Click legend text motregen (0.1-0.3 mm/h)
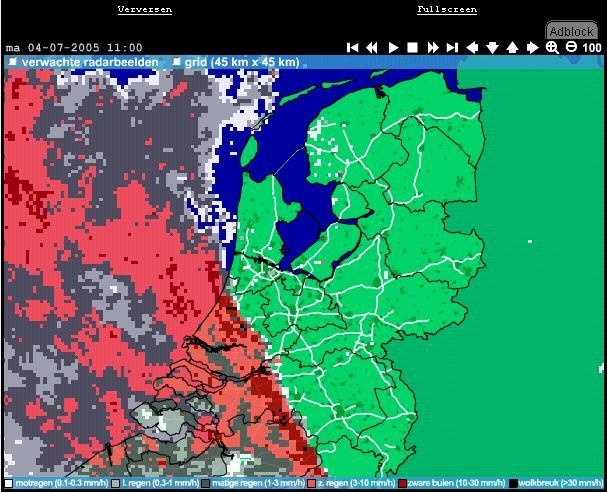This screenshot has height=493, width=607. point(62,483)
